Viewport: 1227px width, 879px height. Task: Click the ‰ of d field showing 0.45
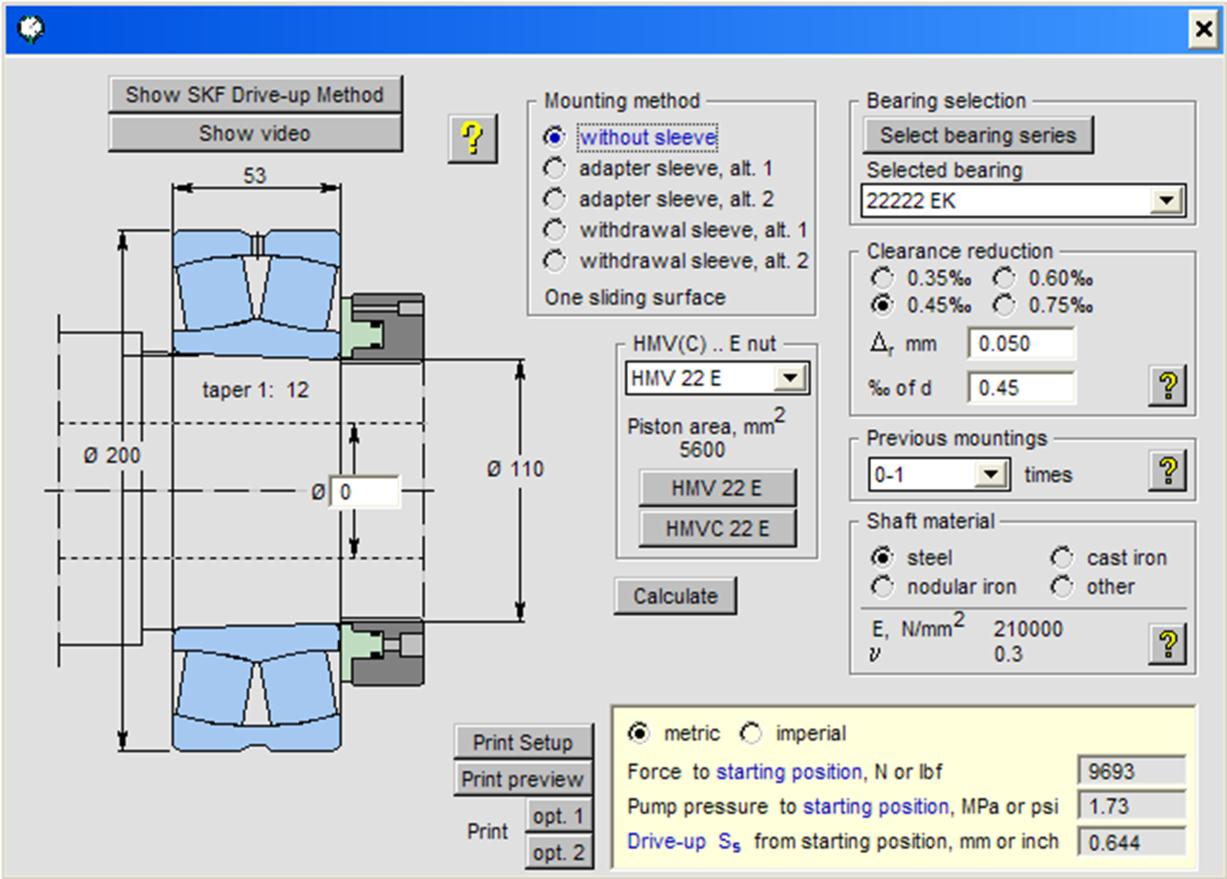(1021, 387)
